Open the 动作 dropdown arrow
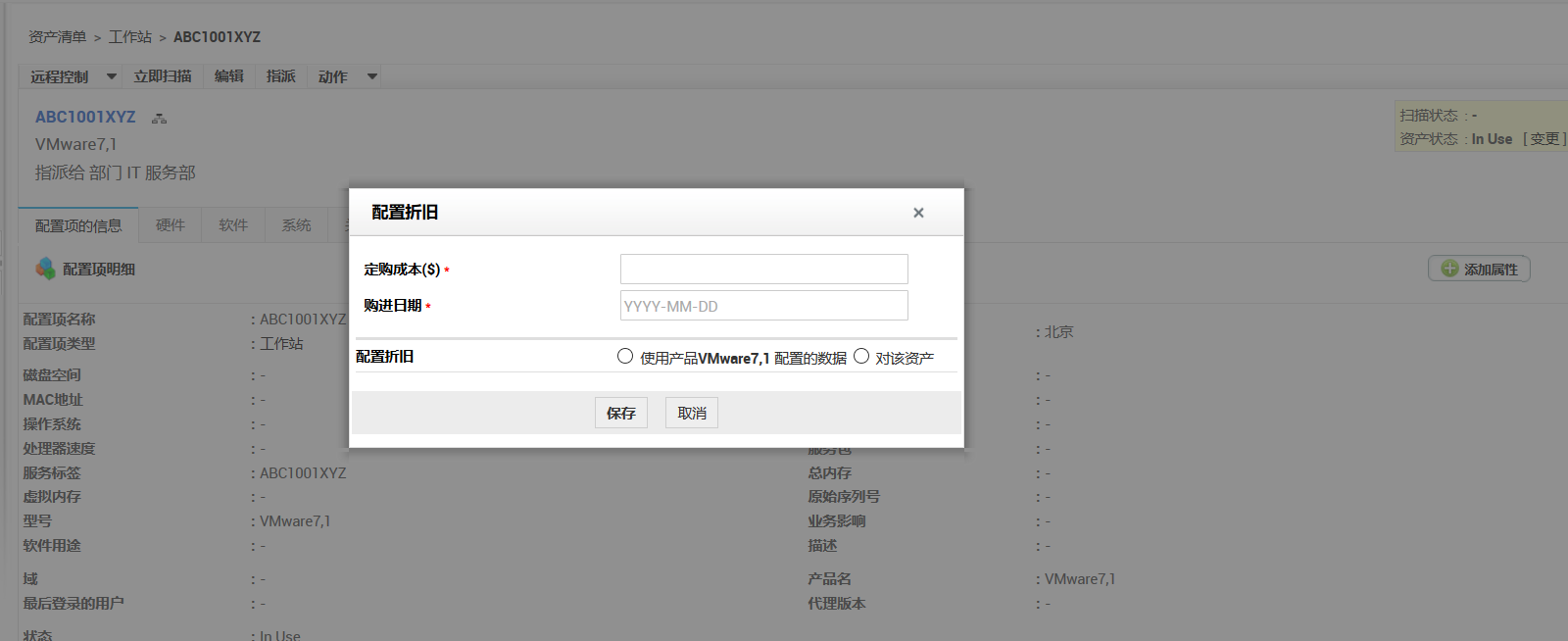Image resolution: width=1568 pixels, height=641 pixels. tap(372, 76)
